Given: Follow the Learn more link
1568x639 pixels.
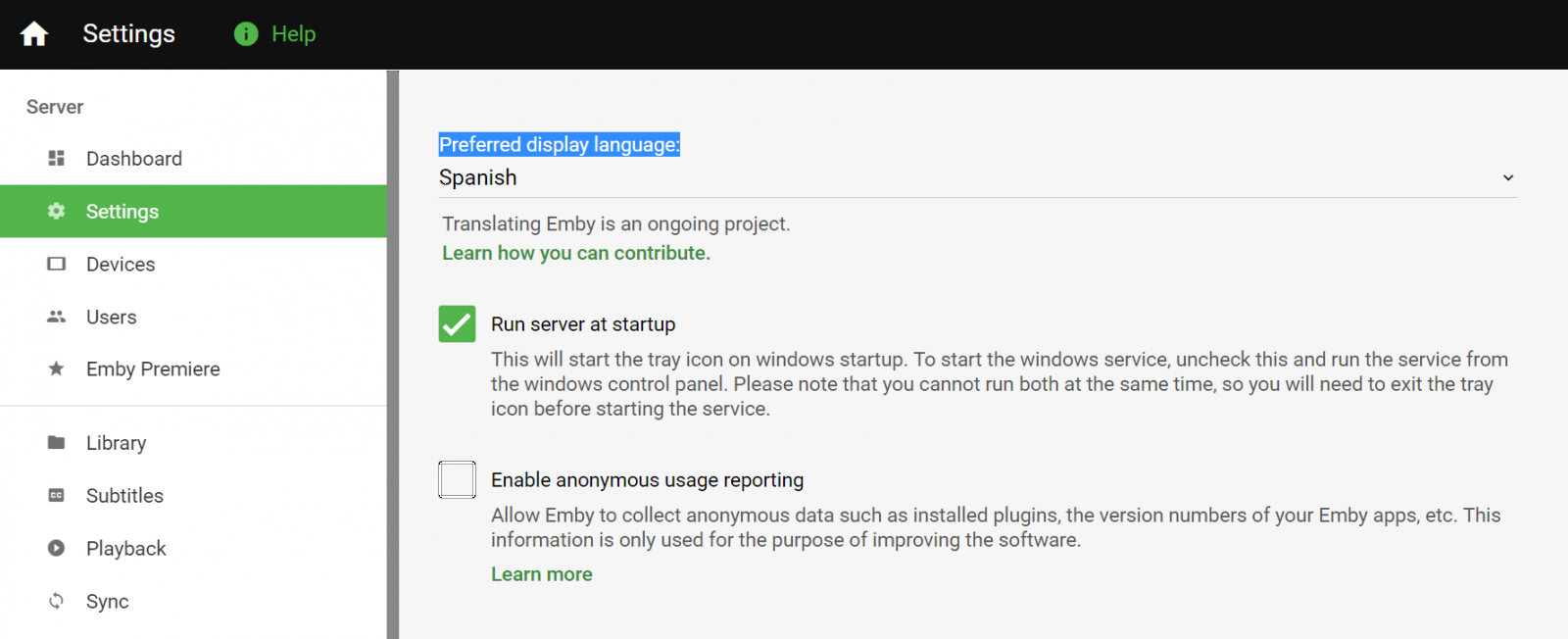Looking at the screenshot, I should tap(542, 574).
